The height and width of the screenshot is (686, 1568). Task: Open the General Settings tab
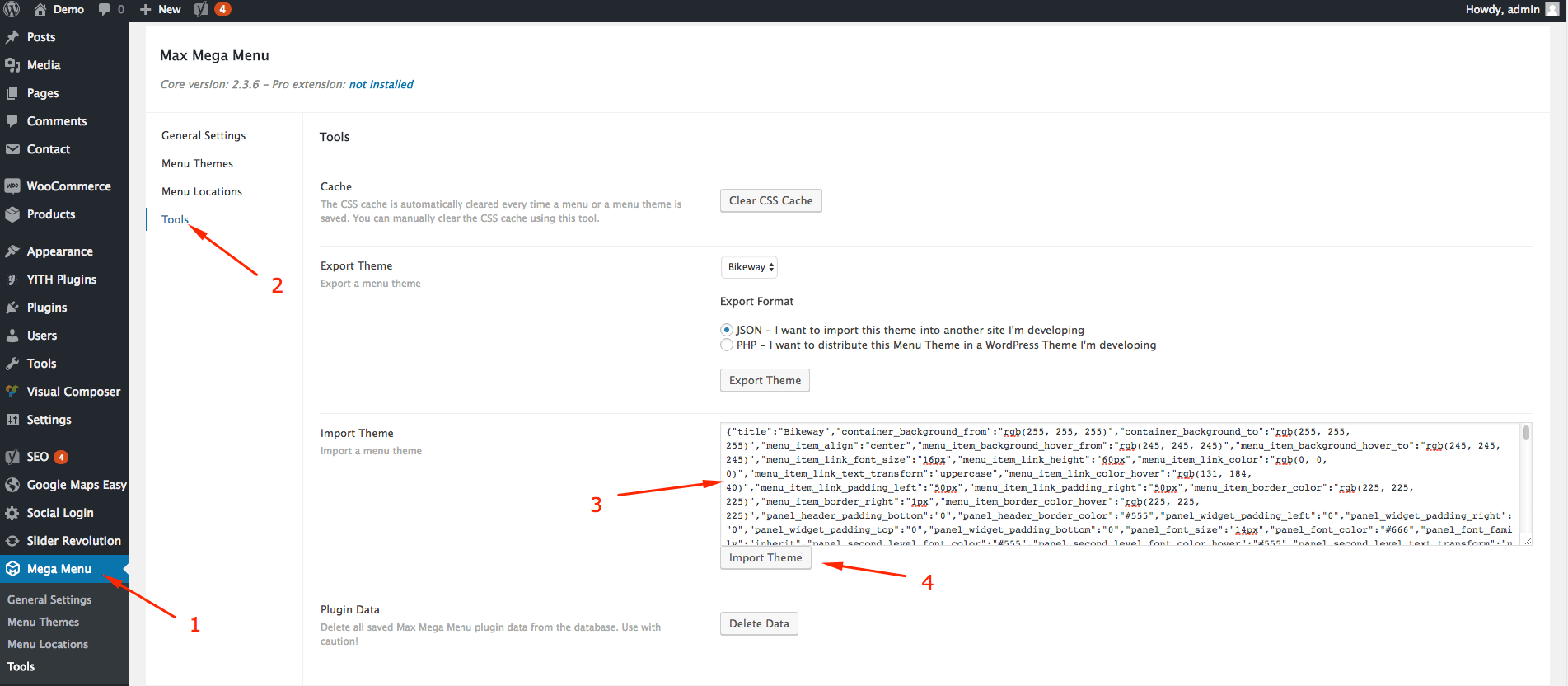(x=204, y=135)
